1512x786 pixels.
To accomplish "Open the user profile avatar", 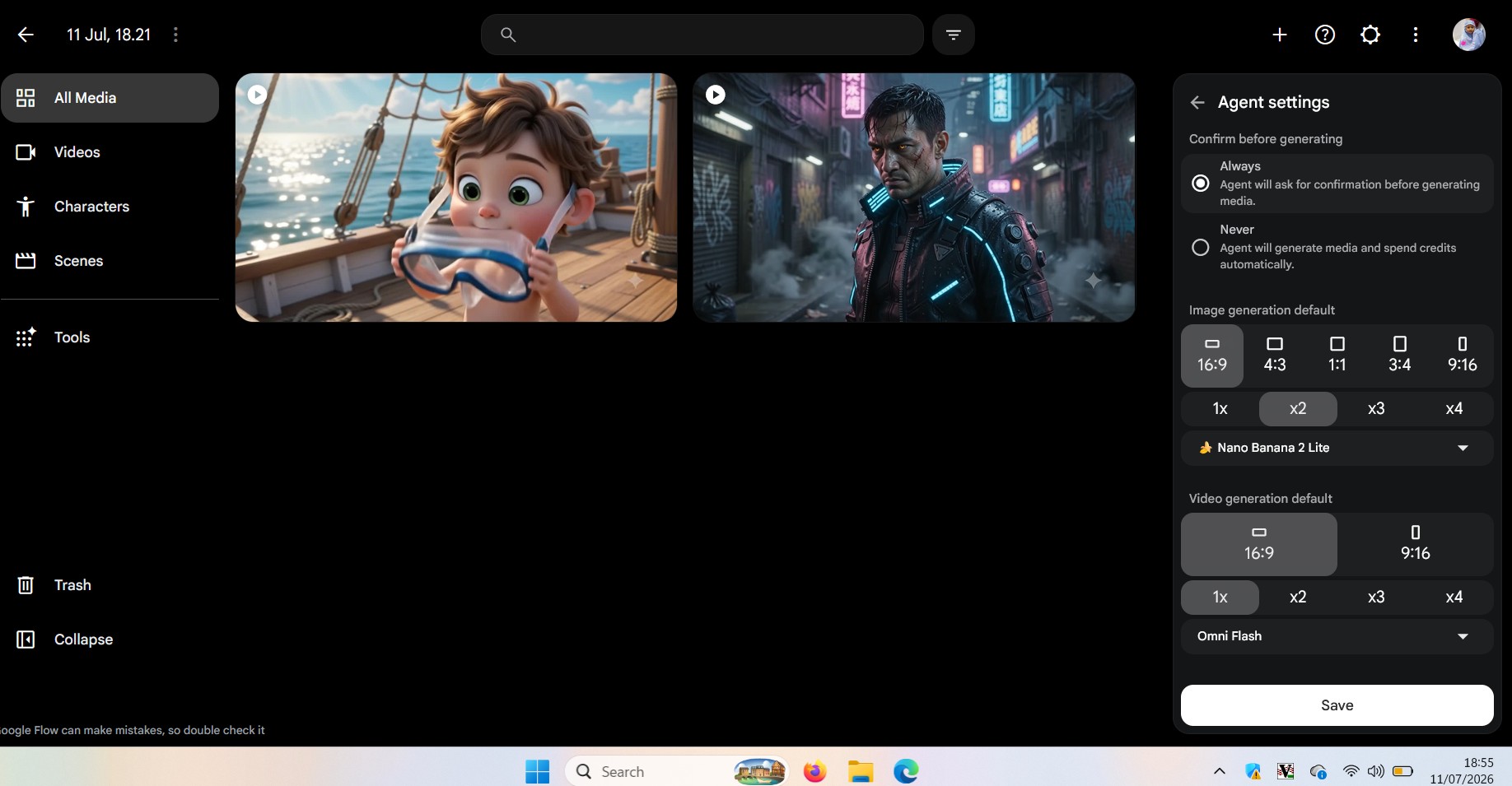I will (1468, 35).
